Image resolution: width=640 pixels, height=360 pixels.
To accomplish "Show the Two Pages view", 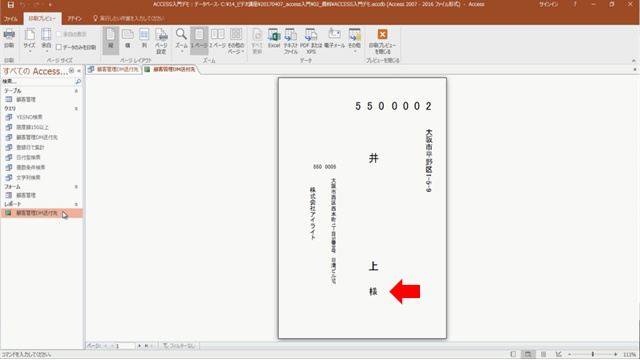I will (x=218, y=39).
